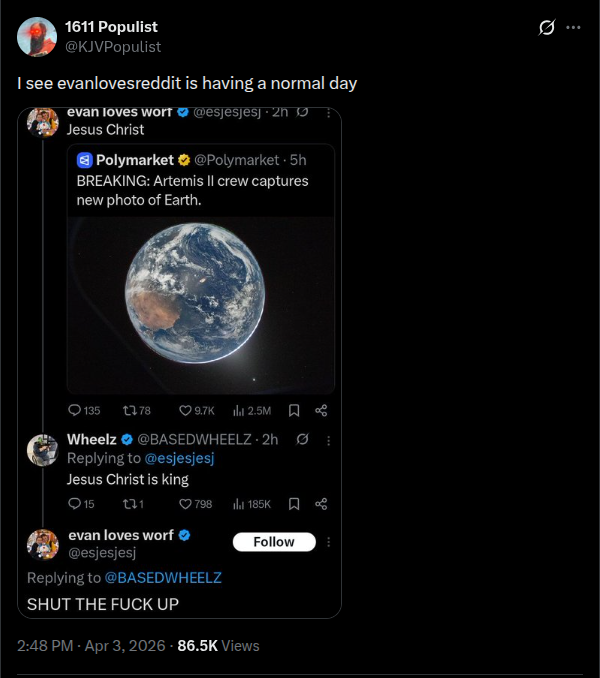Click views icon showing 185K
The height and width of the screenshot is (678, 600).
[239, 504]
